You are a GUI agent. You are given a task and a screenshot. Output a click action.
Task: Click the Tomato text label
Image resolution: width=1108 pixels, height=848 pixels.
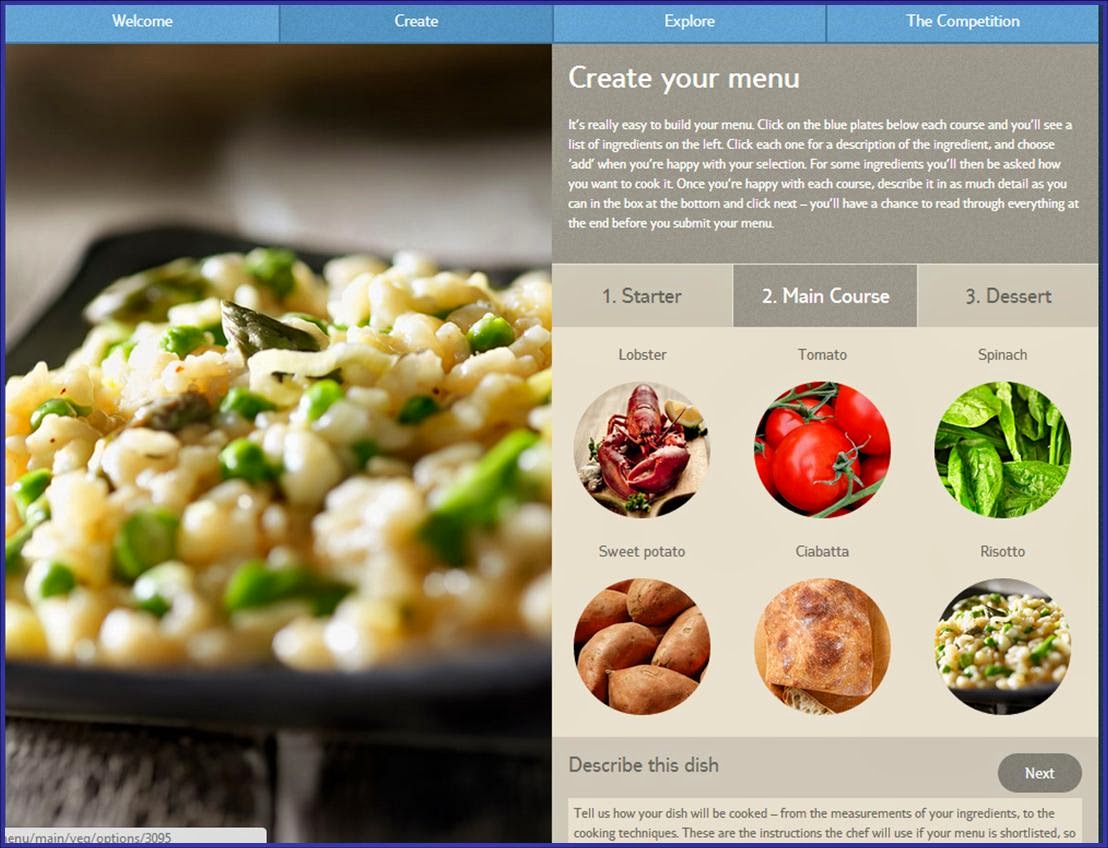coord(822,355)
